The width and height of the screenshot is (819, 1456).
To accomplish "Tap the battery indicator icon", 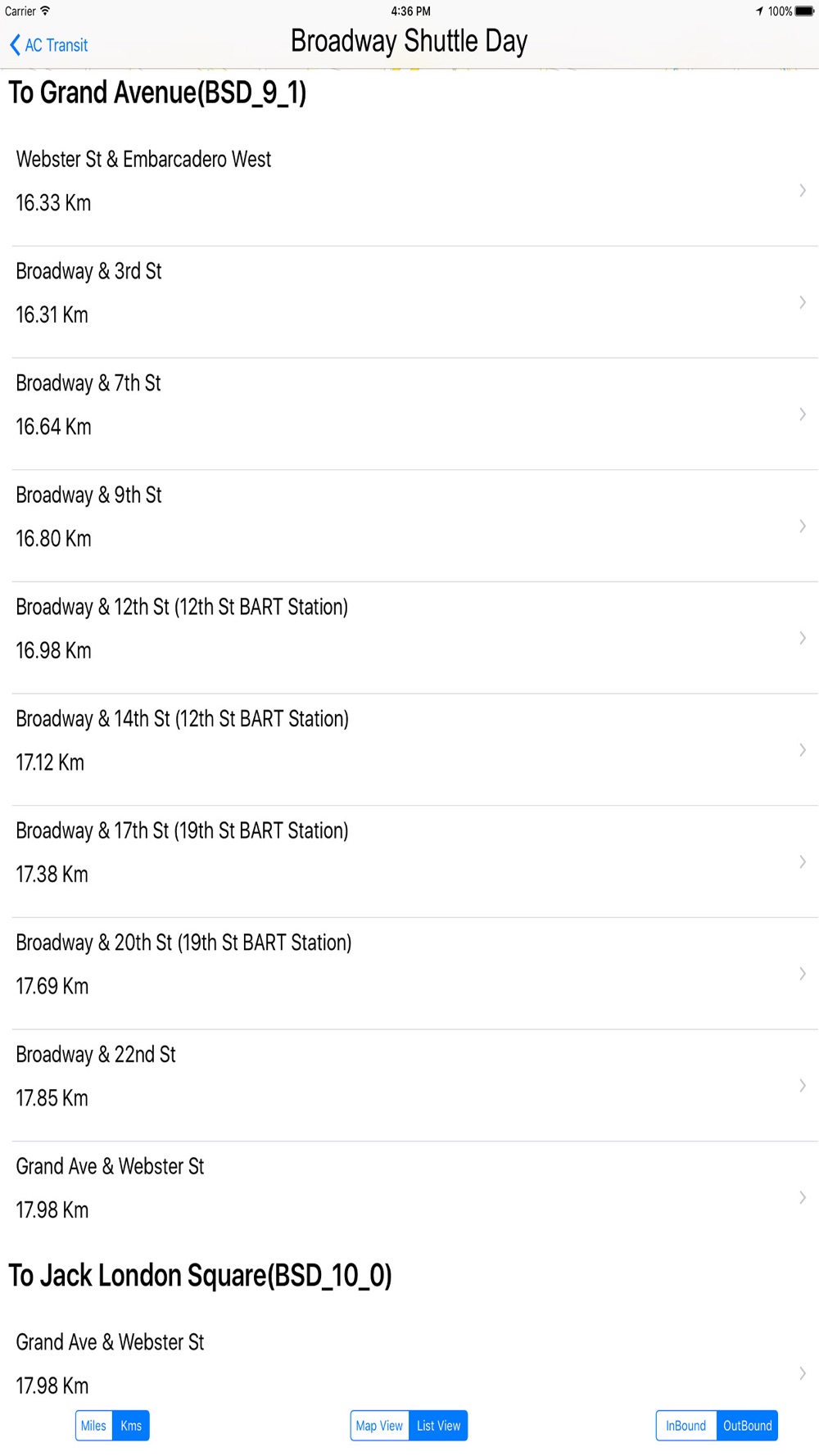I will 804,11.
